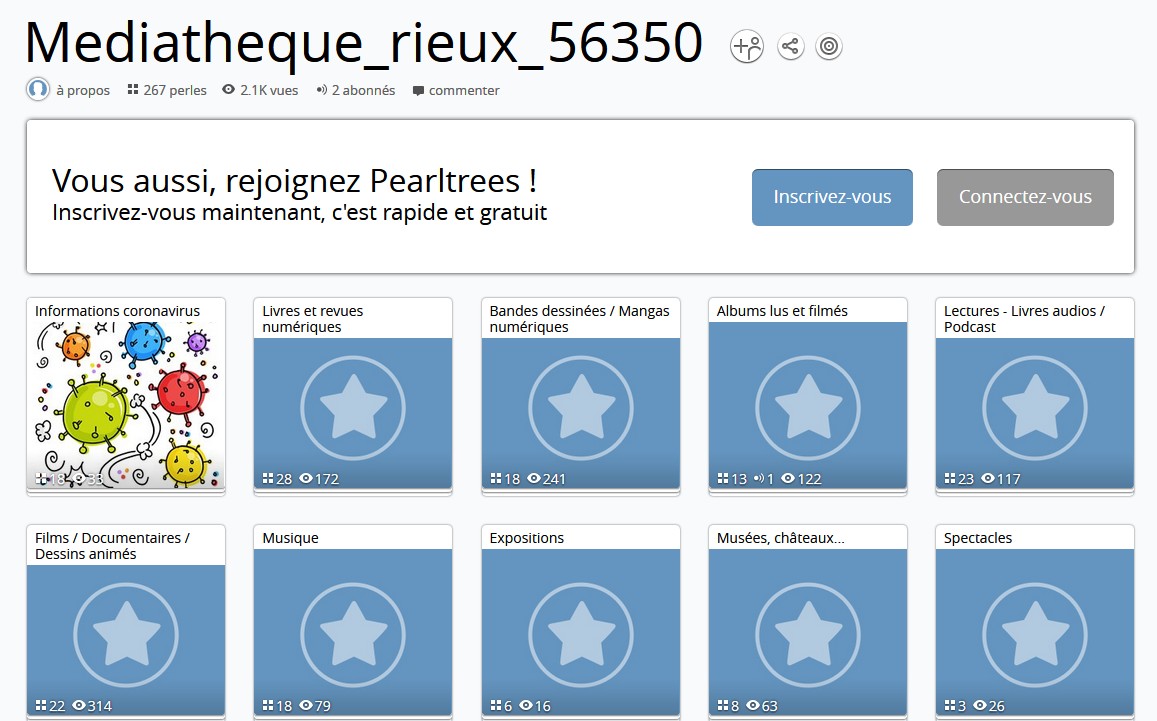Image resolution: width=1157 pixels, height=721 pixels.
Task: Open the Musées, châteaux... collection
Action: point(808,621)
